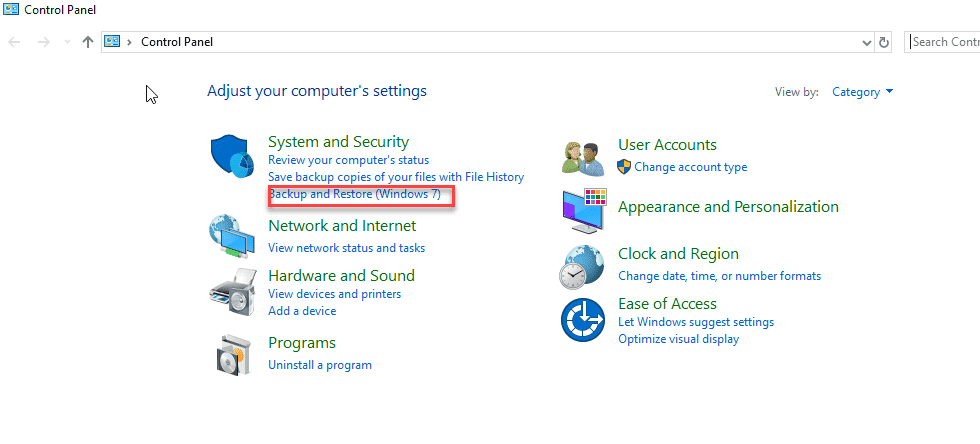Open the System and Security shield icon
The image size is (980, 444).
(x=232, y=156)
